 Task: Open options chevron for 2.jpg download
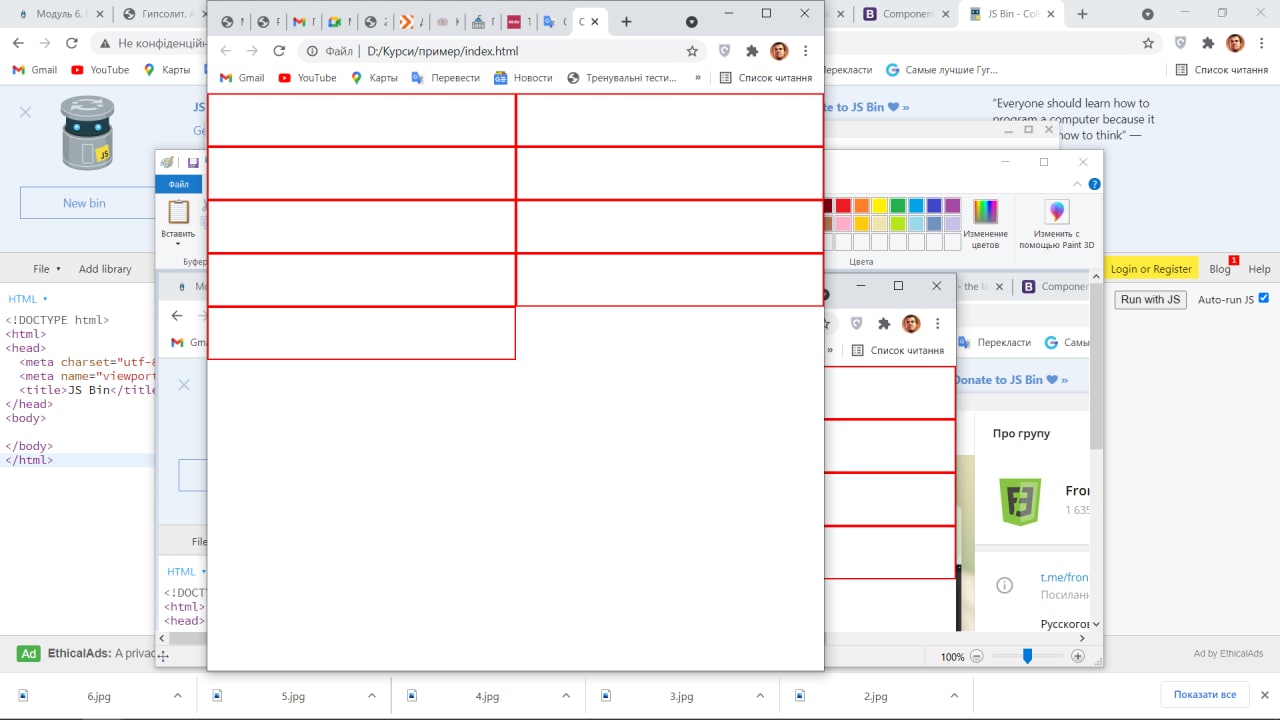(954, 696)
